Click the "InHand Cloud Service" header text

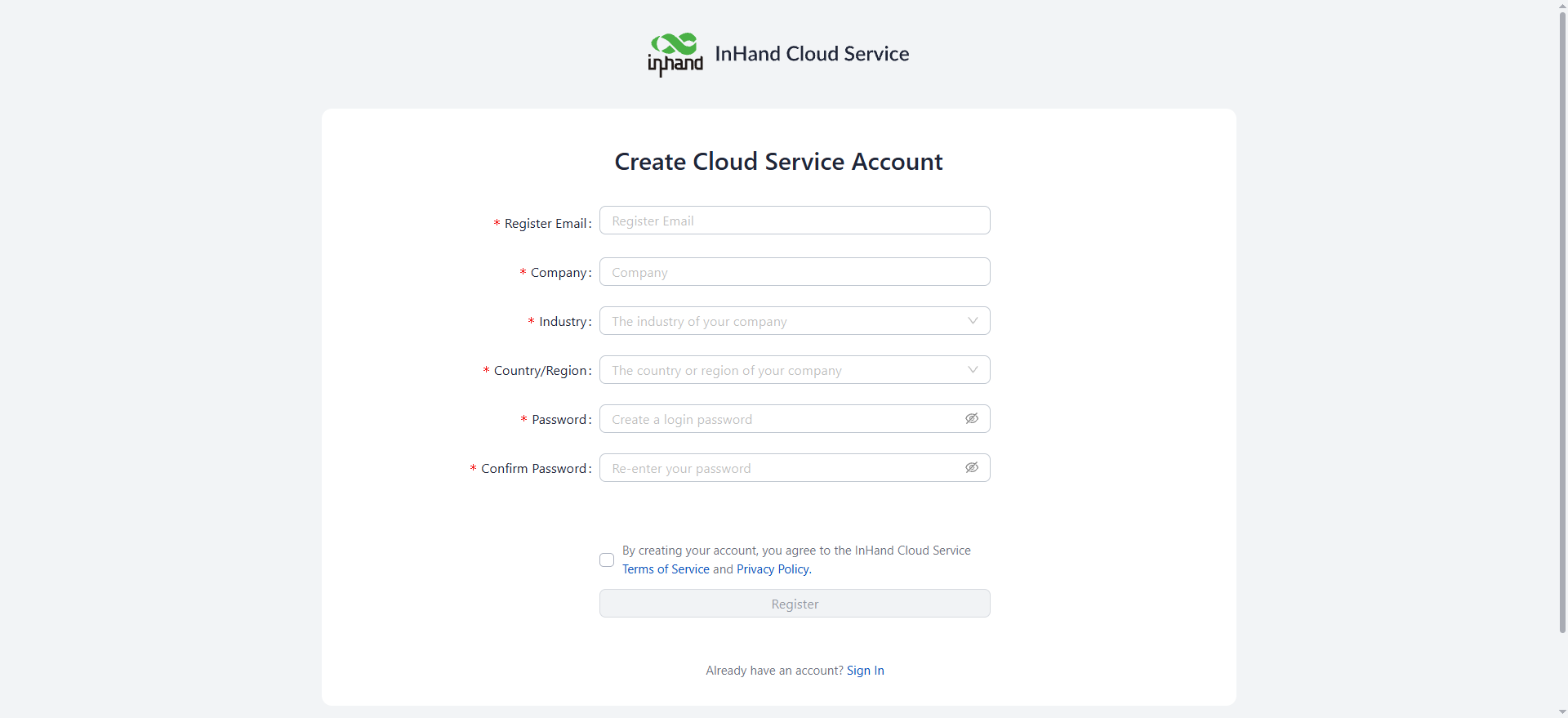point(812,54)
